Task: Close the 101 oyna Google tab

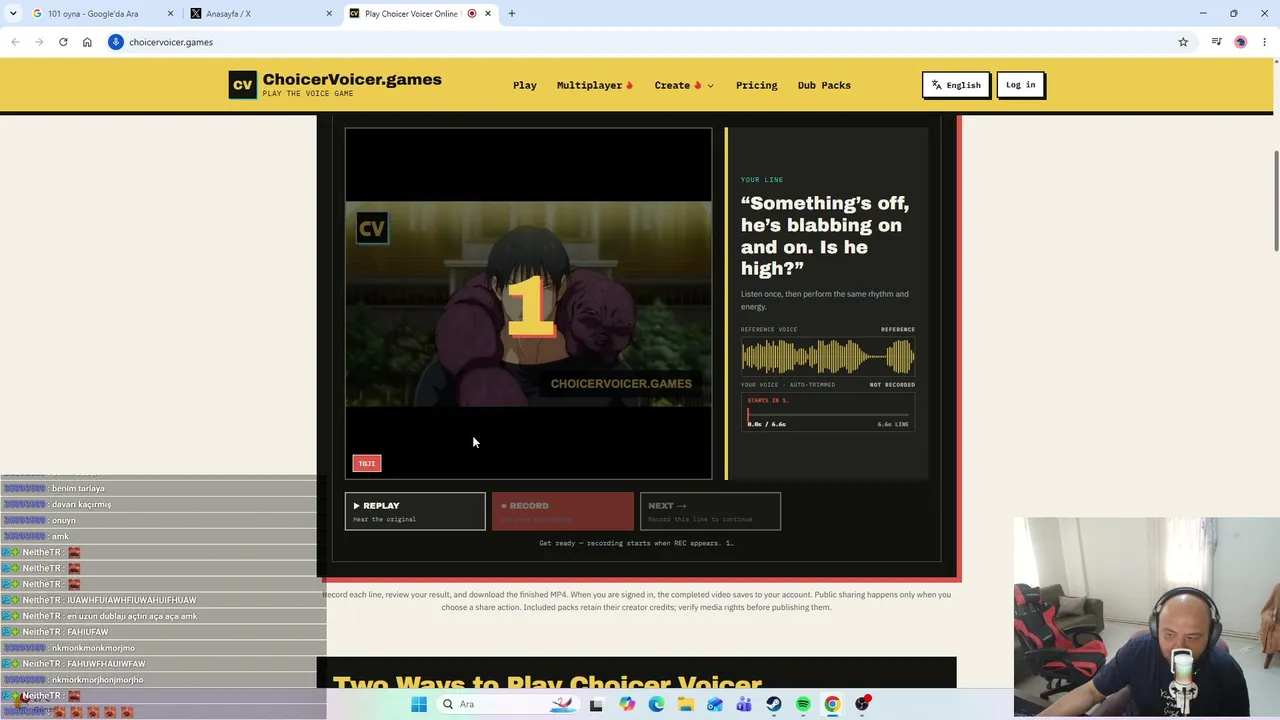Action: [x=170, y=14]
